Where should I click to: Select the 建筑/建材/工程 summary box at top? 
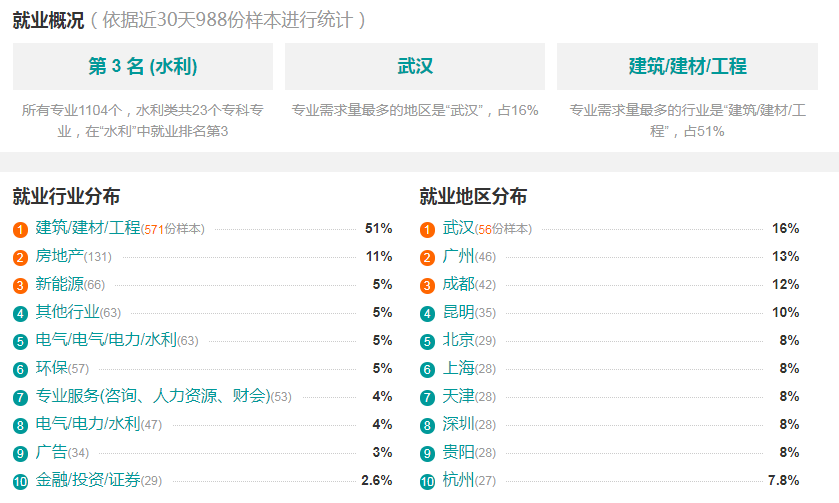coord(687,66)
